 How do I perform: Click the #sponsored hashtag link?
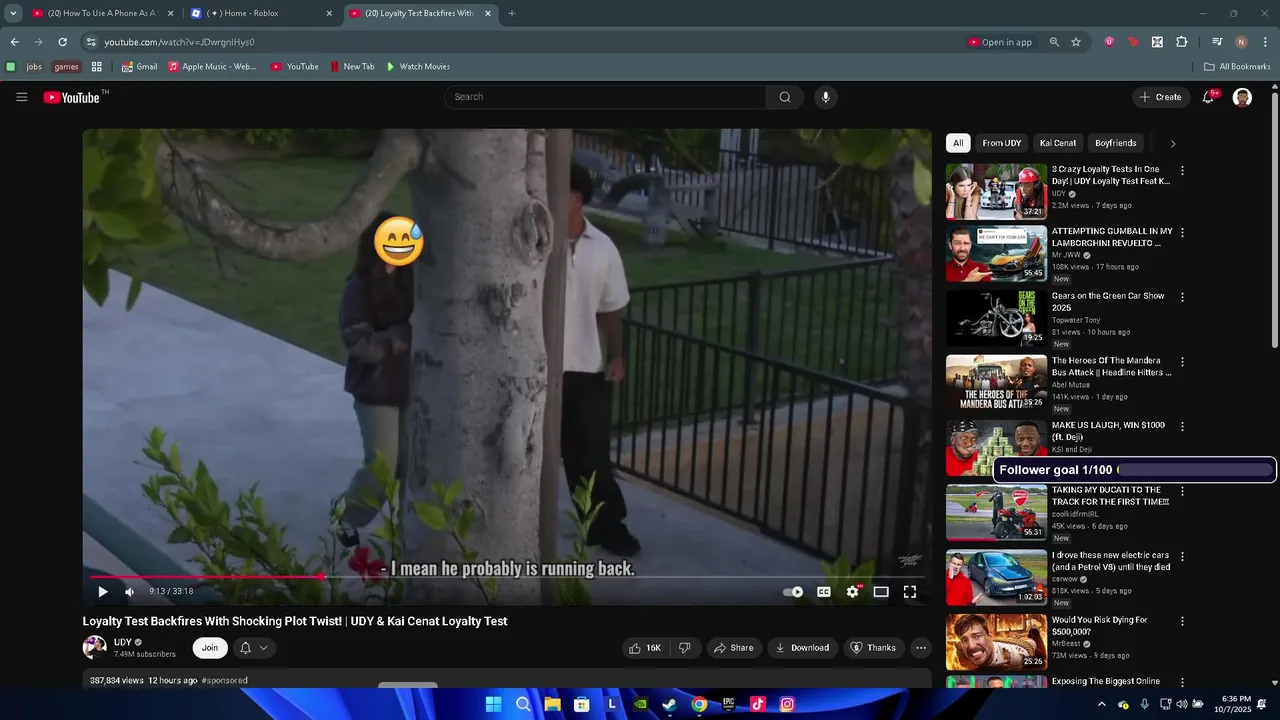coord(224,681)
